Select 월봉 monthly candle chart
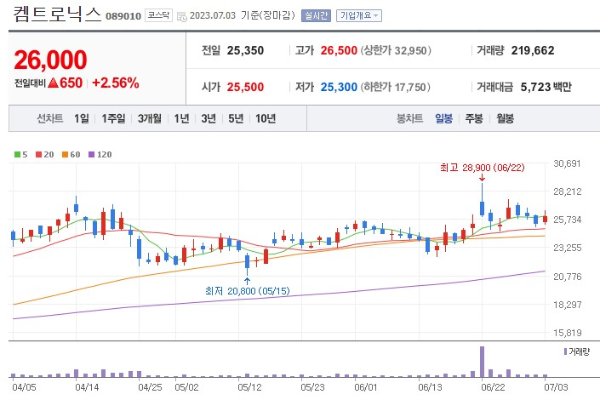The width and height of the screenshot is (600, 410). (505, 119)
